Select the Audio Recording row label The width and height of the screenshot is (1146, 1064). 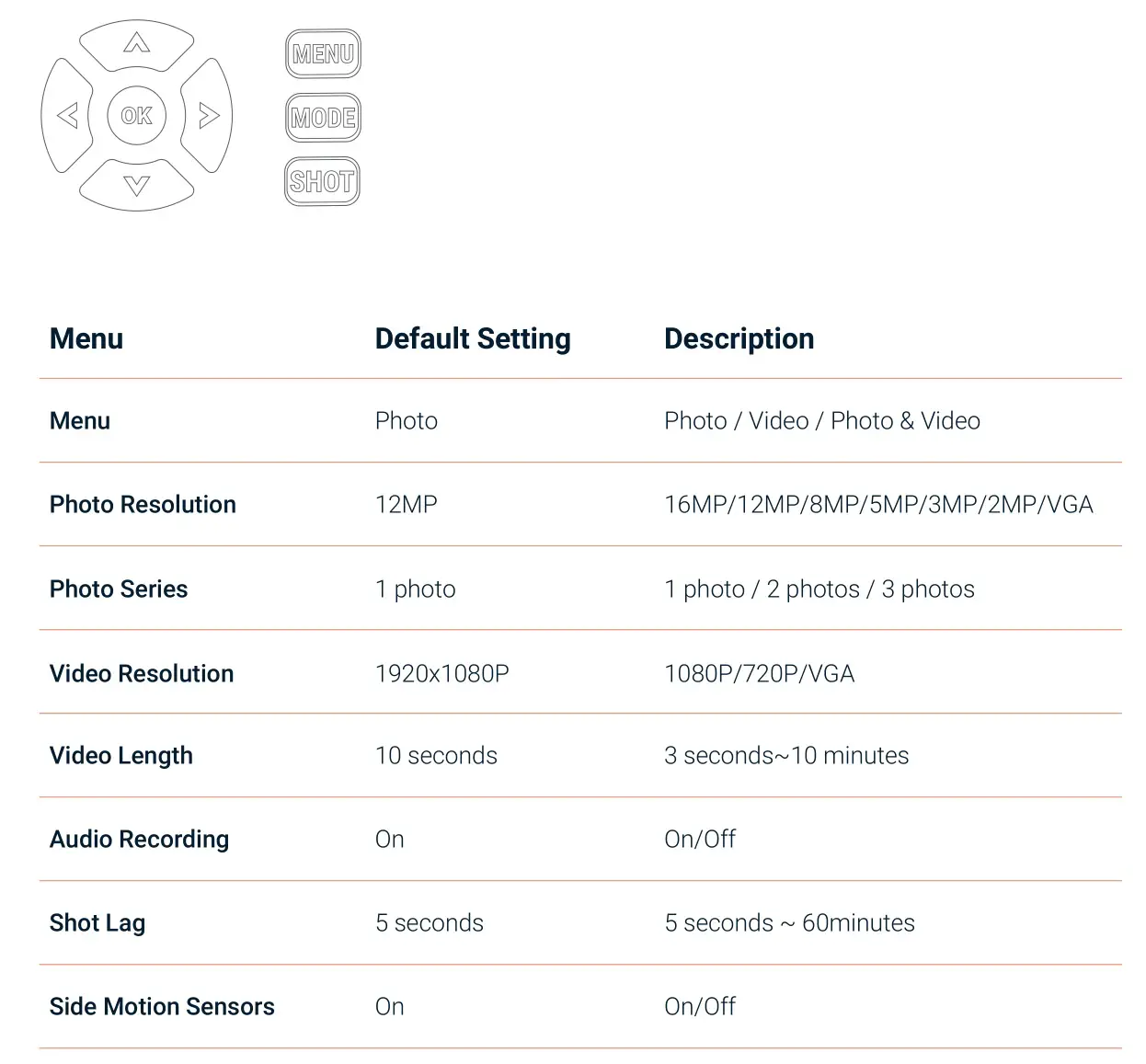click(x=139, y=839)
